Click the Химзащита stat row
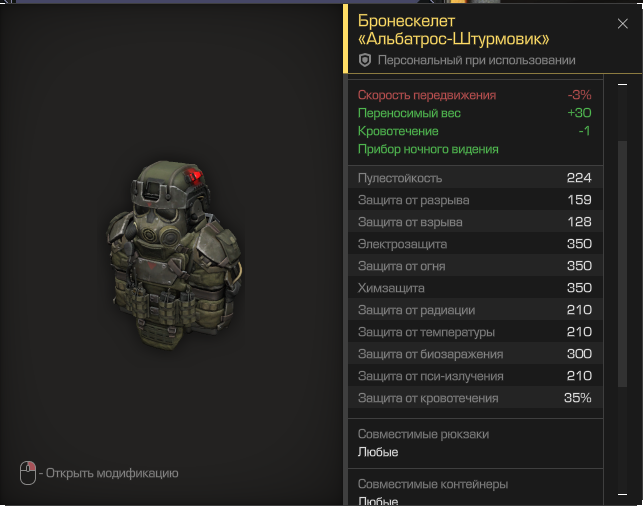The image size is (643, 506). (475, 288)
